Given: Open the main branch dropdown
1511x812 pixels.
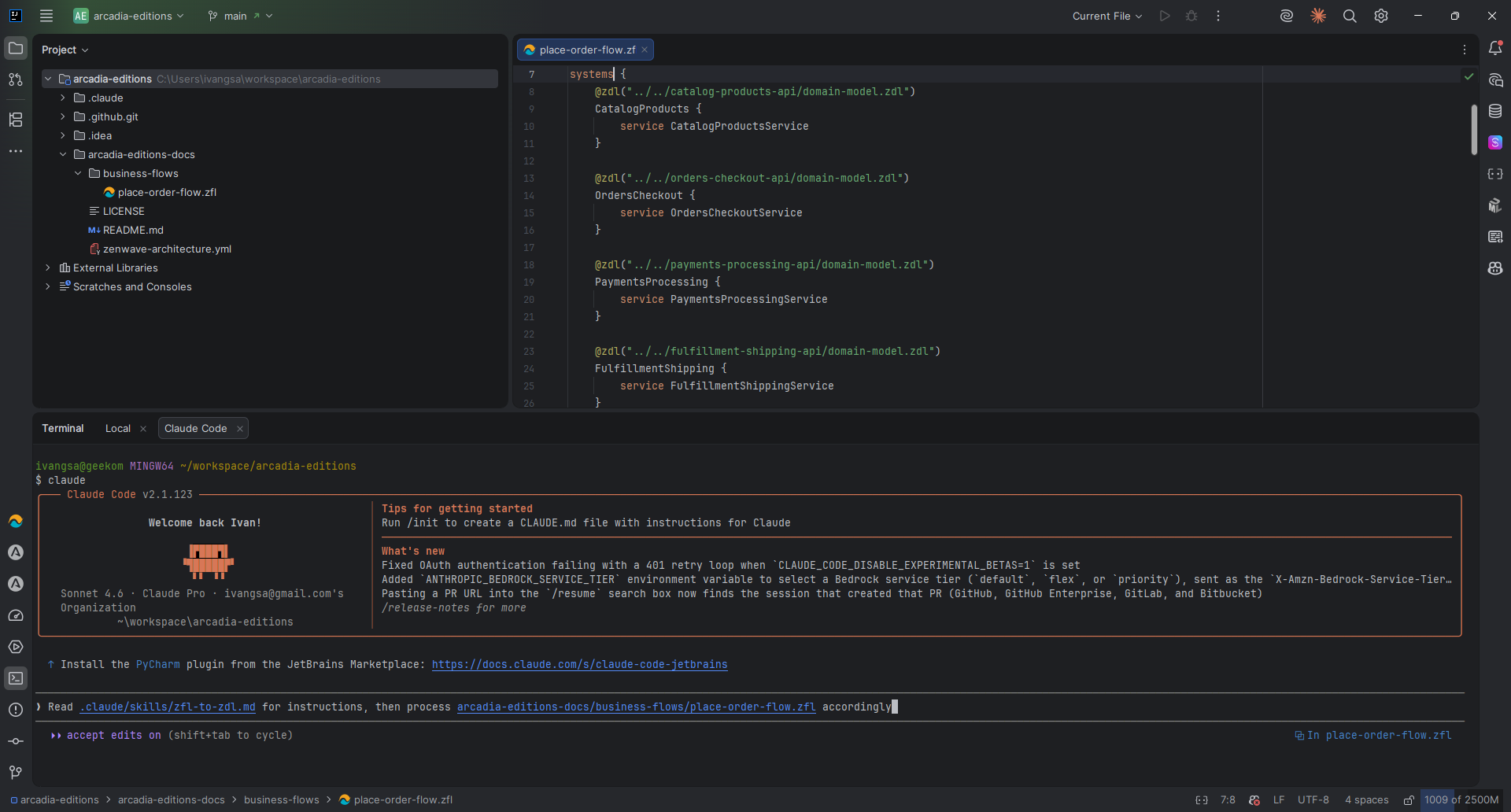Looking at the screenshot, I should pos(240,16).
